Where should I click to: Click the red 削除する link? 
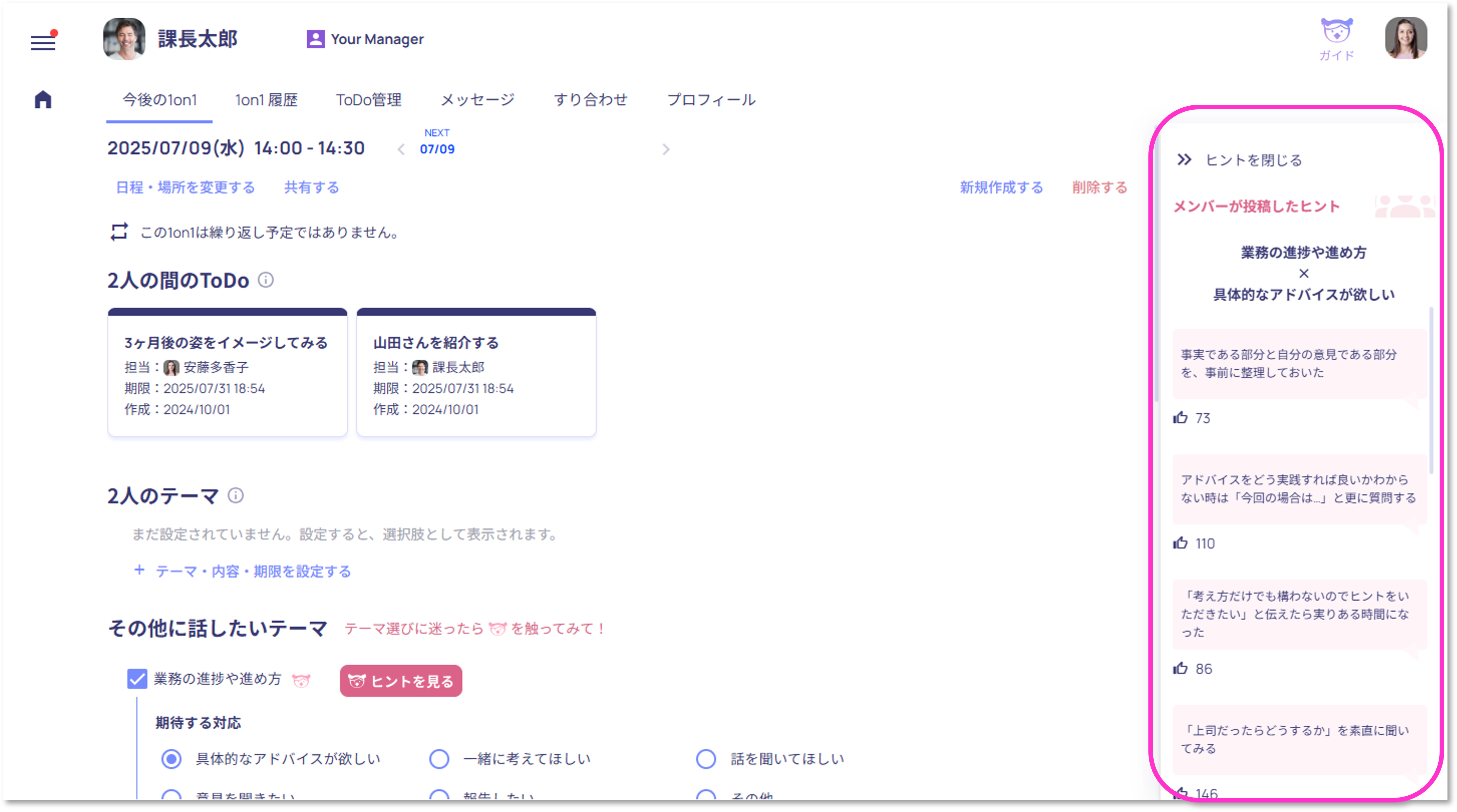pos(1100,187)
